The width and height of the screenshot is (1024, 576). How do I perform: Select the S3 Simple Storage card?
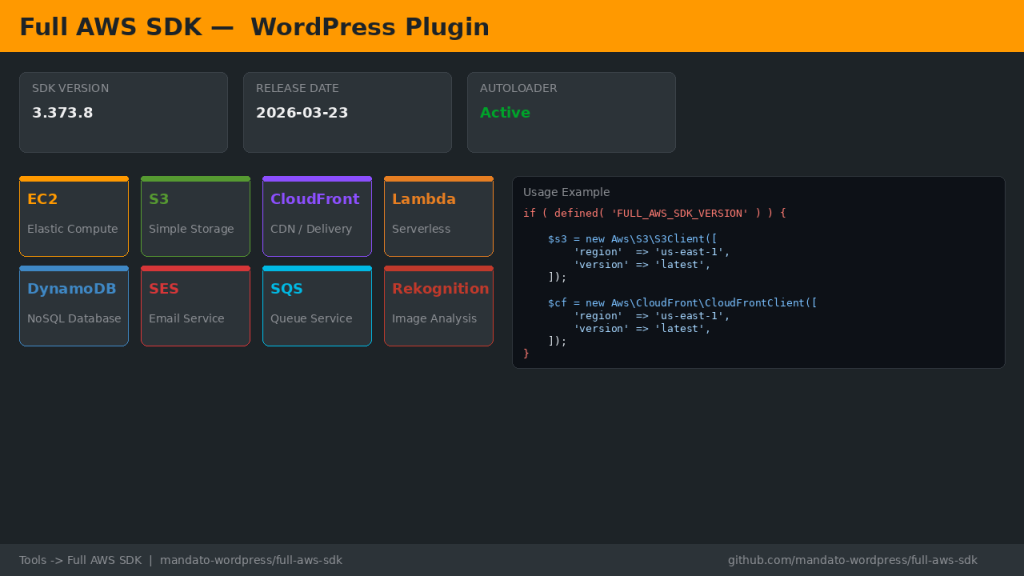point(195,217)
